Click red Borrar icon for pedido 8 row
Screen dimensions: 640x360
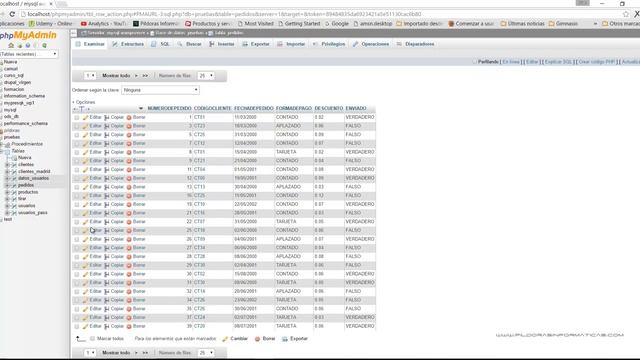click(129, 152)
